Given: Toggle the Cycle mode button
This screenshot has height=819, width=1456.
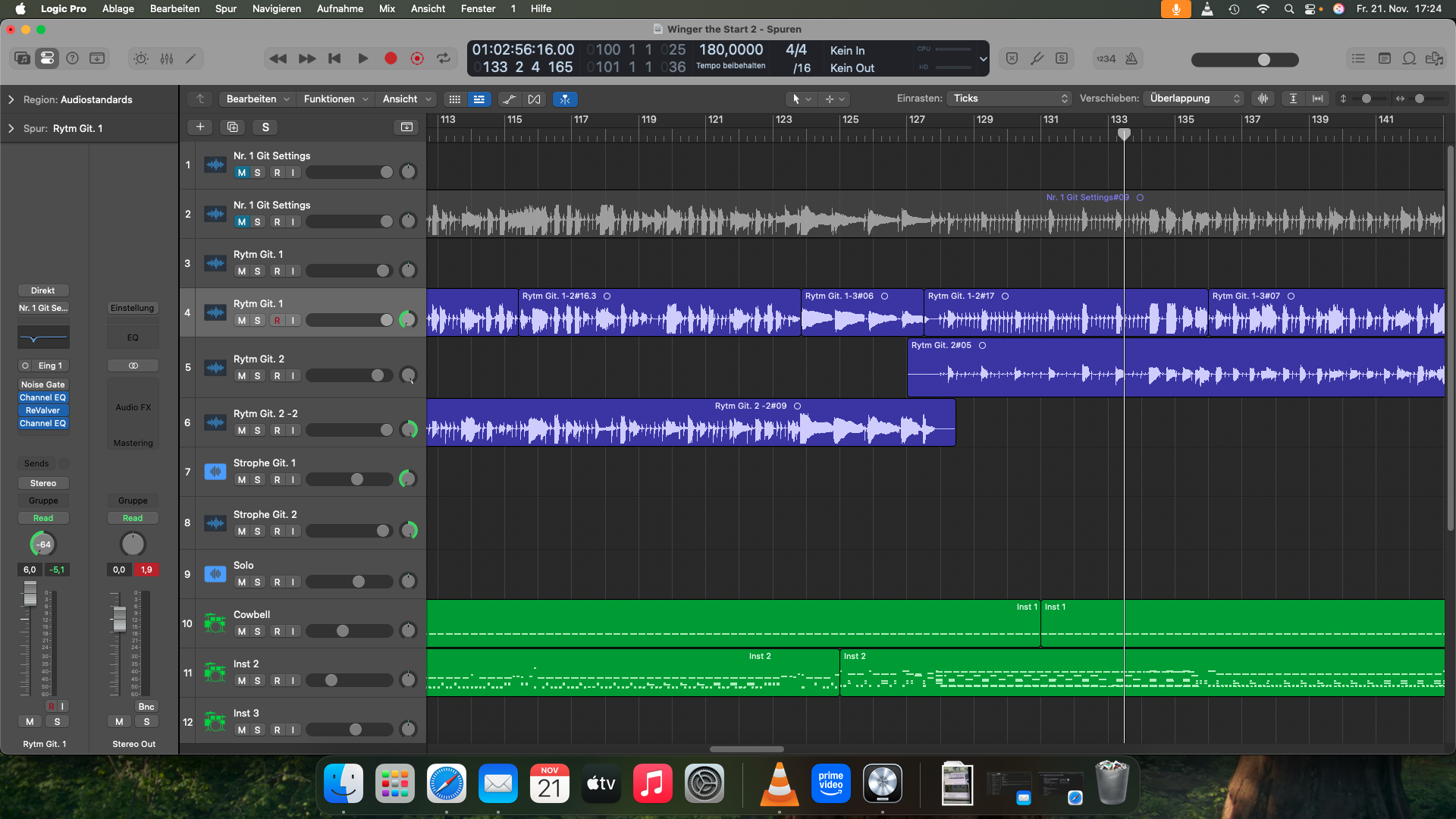Looking at the screenshot, I should click(x=444, y=58).
